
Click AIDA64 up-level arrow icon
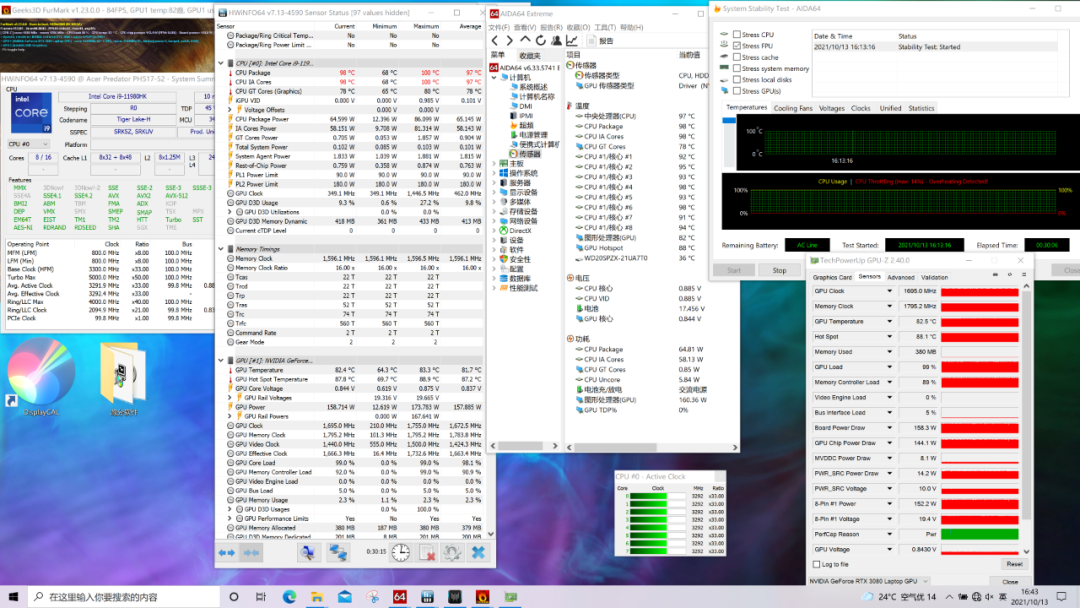(525, 41)
